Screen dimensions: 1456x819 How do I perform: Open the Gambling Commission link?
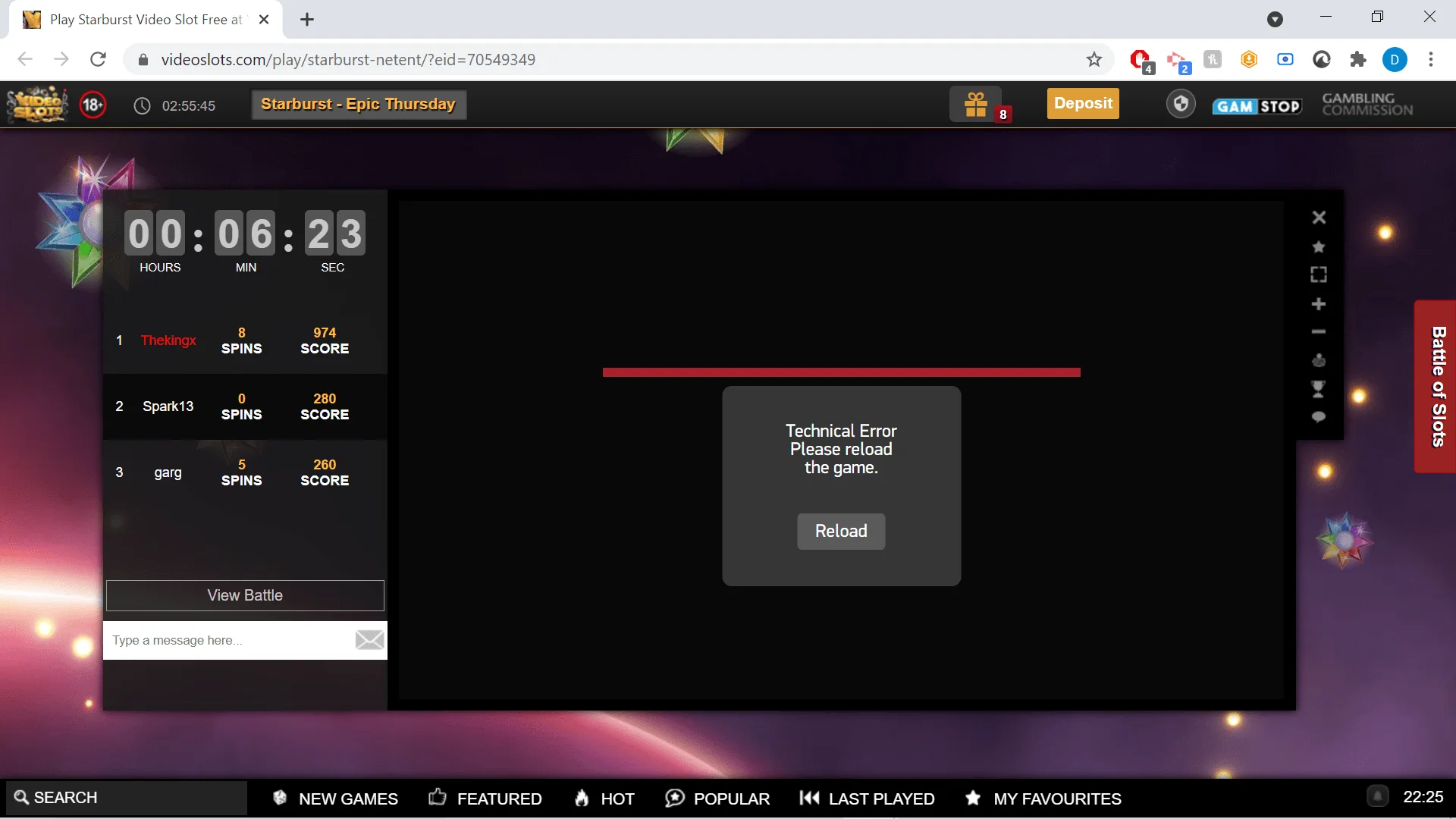click(1367, 104)
